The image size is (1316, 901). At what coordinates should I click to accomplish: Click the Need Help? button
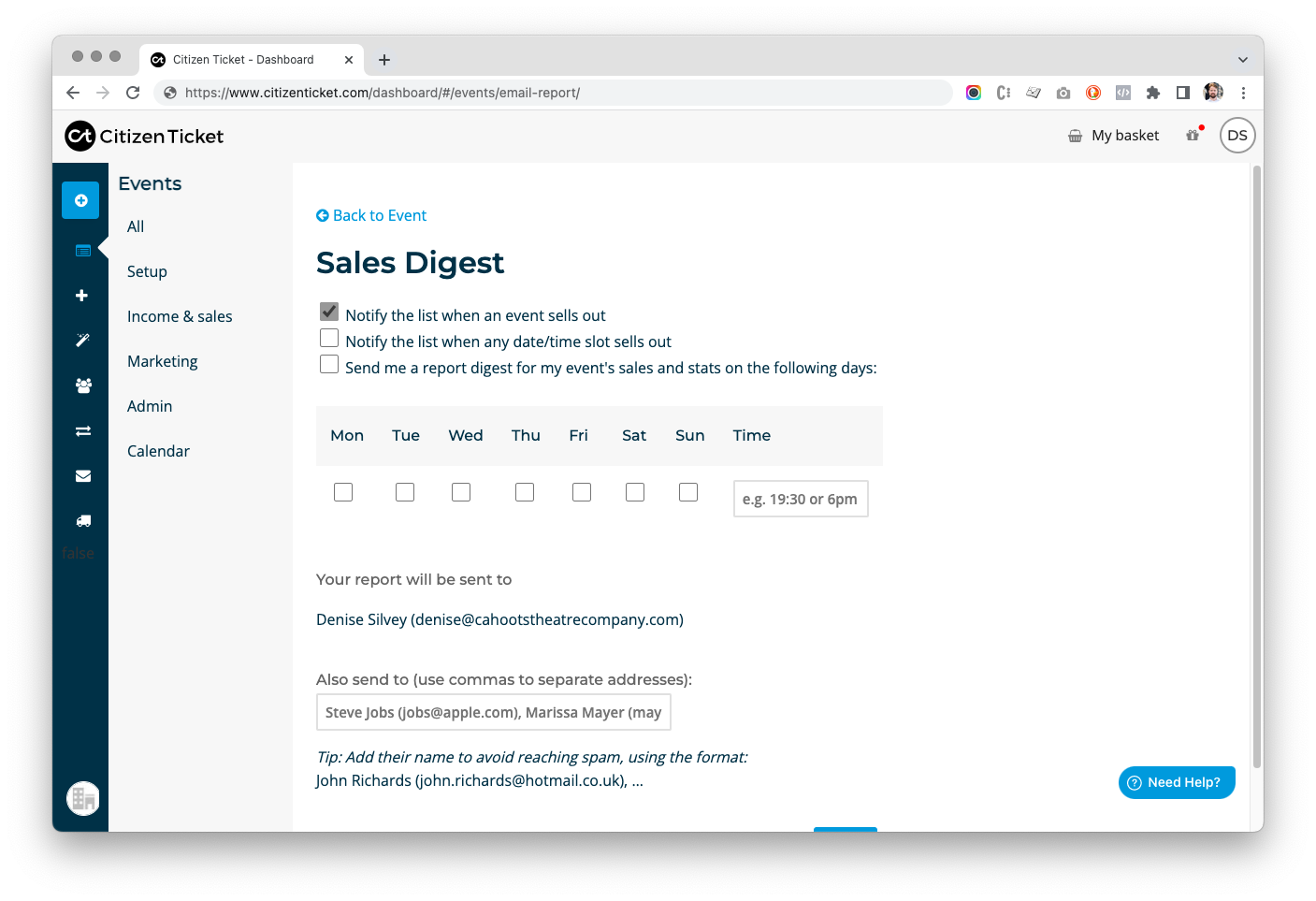(1177, 782)
